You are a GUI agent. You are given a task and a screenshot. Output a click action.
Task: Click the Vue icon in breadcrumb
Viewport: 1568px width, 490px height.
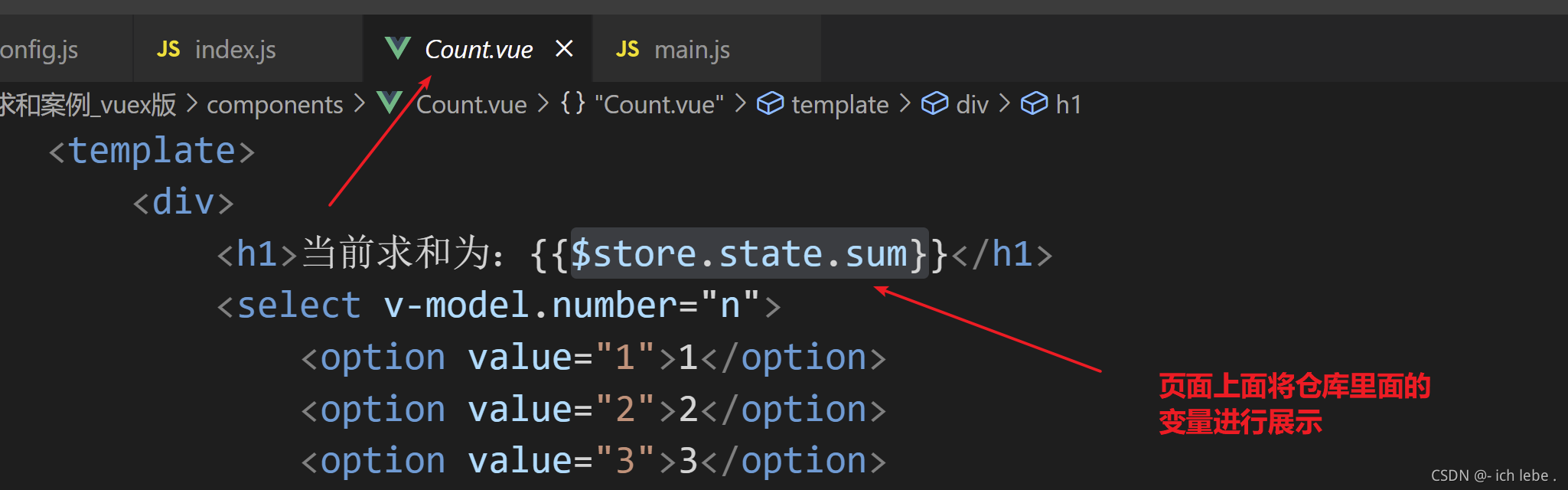point(390,102)
